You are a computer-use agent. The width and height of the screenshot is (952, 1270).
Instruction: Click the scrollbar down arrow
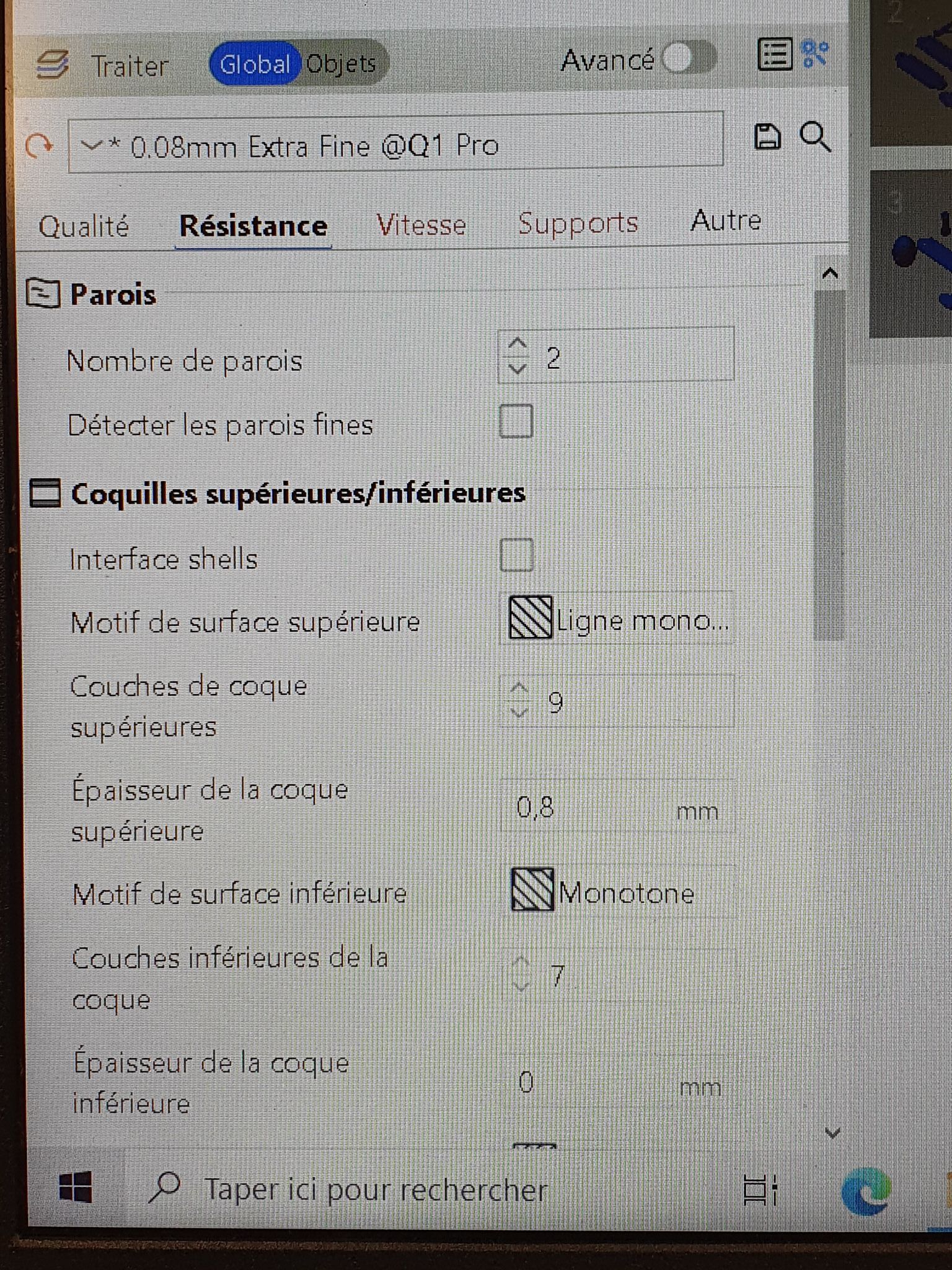pyautogui.click(x=832, y=1133)
